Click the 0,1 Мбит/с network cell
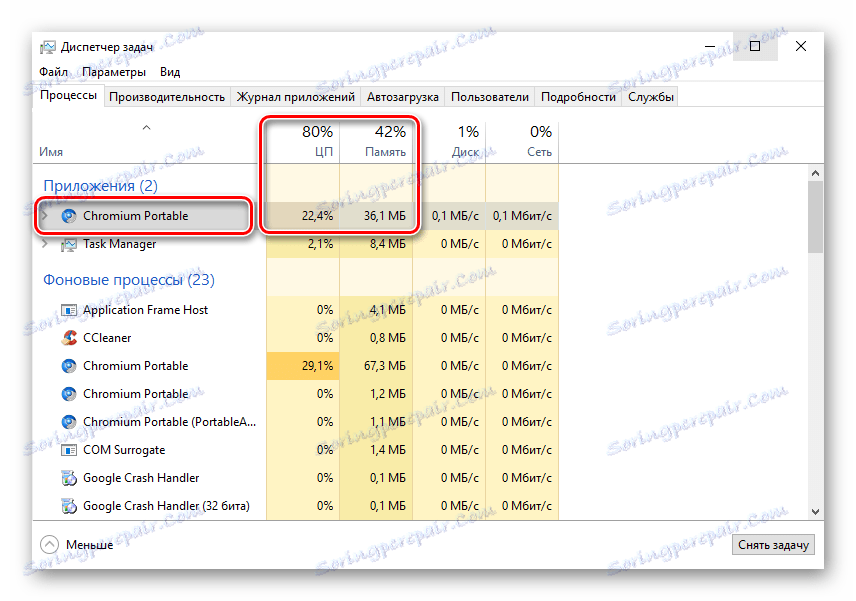The height and width of the screenshot is (601, 856). point(522,216)
